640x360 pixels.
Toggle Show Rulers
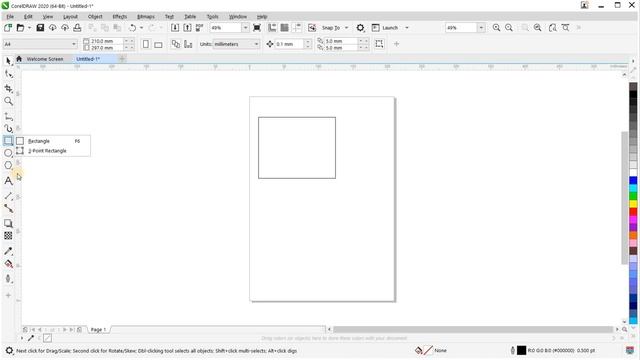pos(272,28)
